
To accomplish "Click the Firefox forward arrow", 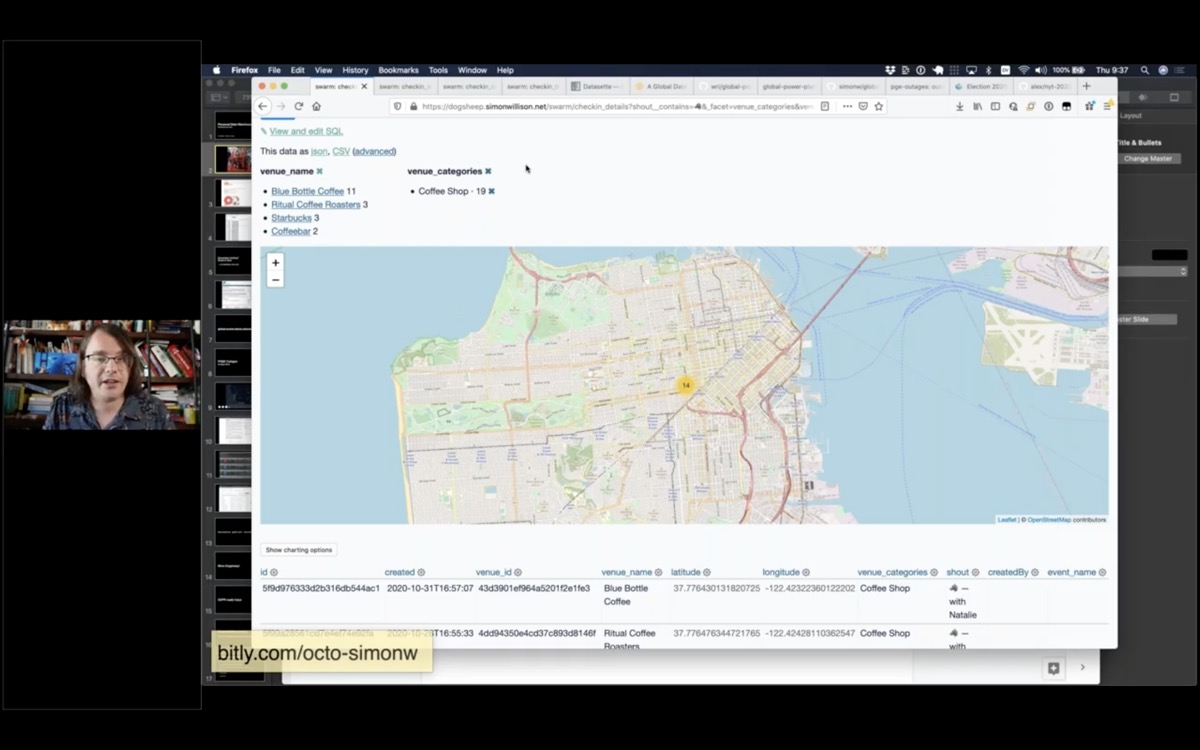I will [x=281, y=106].
